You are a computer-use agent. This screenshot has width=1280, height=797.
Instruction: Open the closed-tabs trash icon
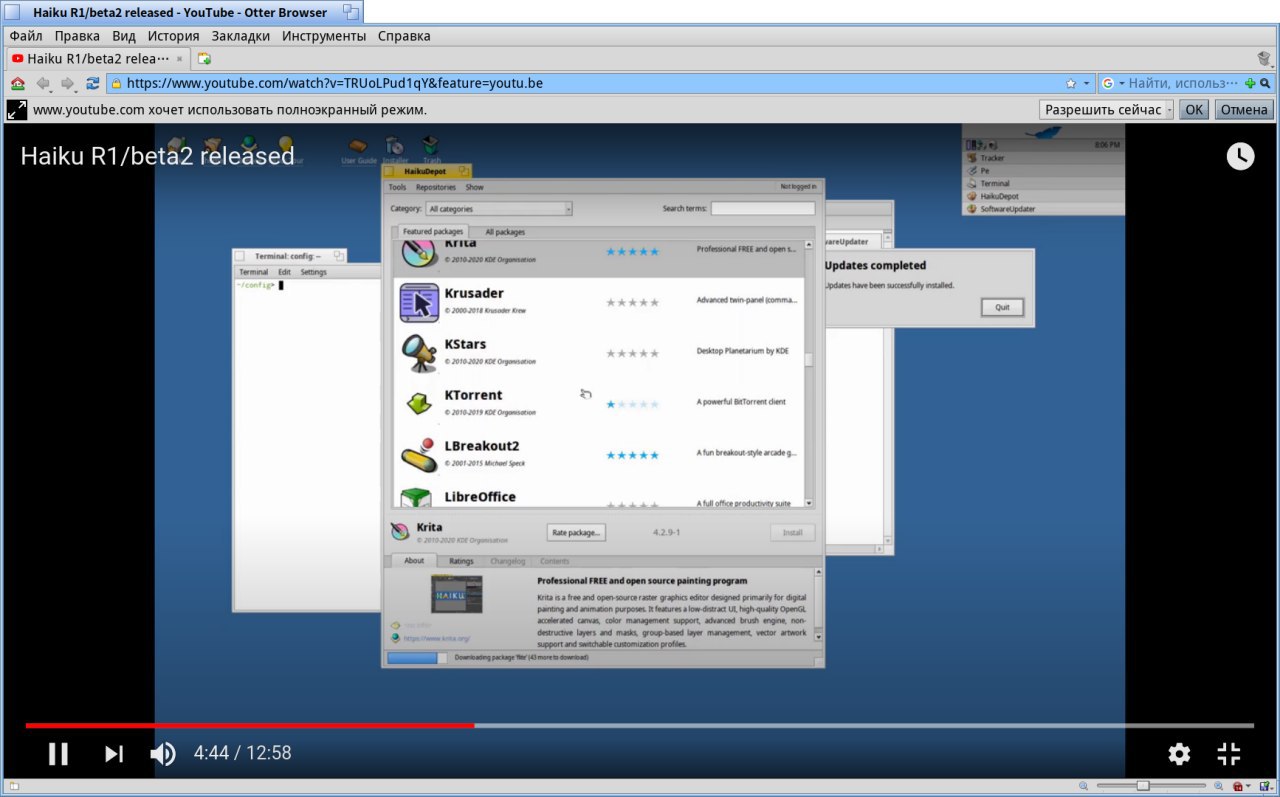point(1264,58)
